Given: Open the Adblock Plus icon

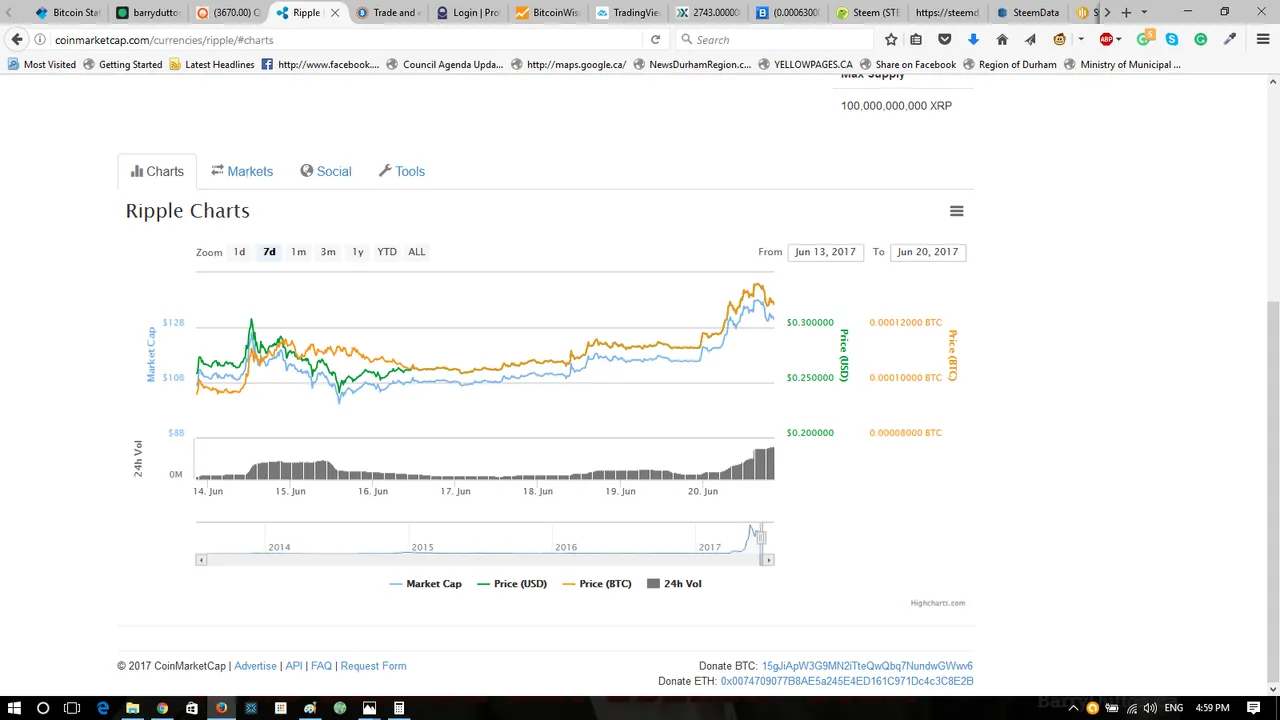Looking at the screenshot, I should (1106, 40).
